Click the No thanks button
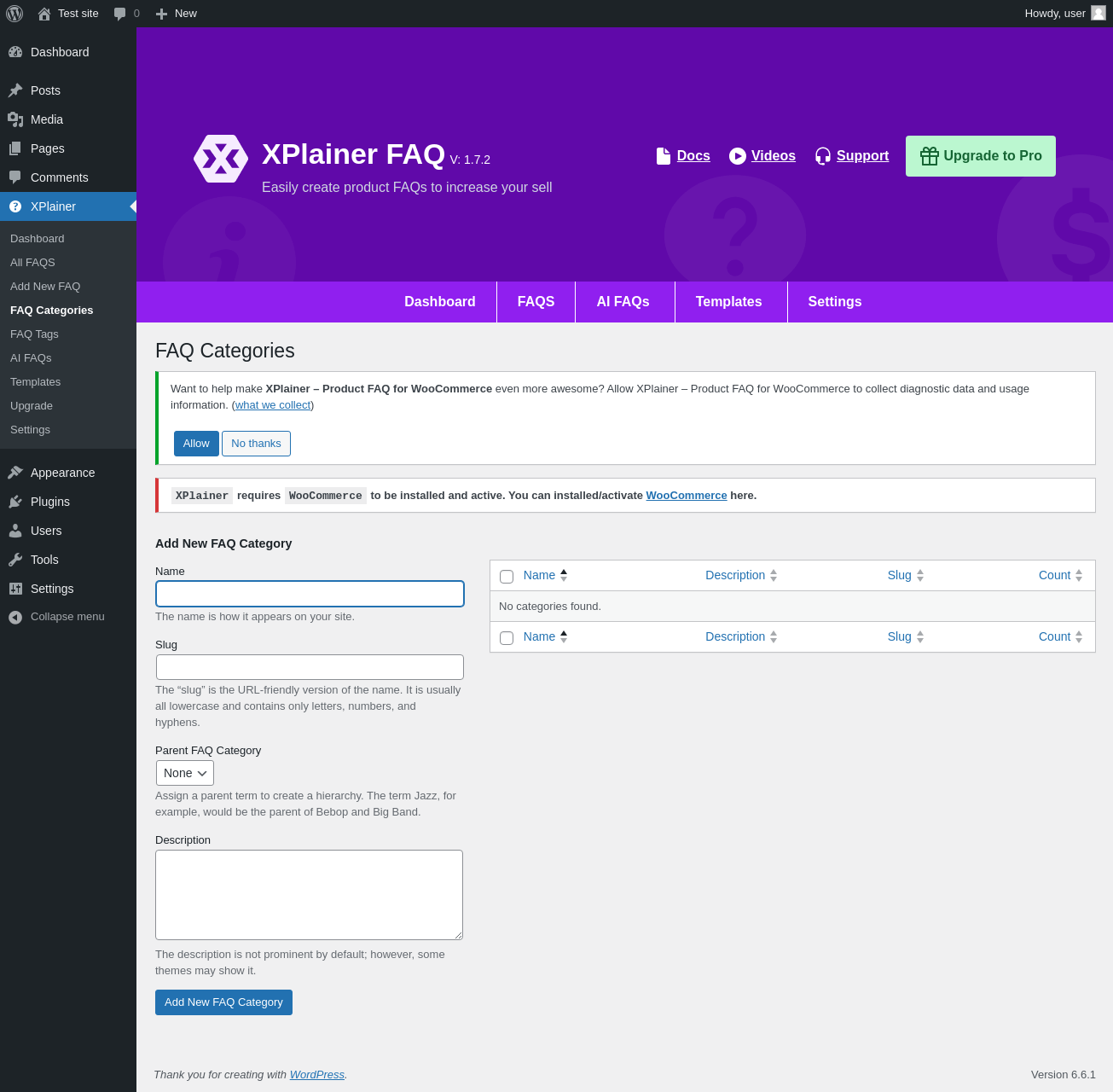The width and height of the screenshot is (1113, 1092). click(x=256, y=444)
